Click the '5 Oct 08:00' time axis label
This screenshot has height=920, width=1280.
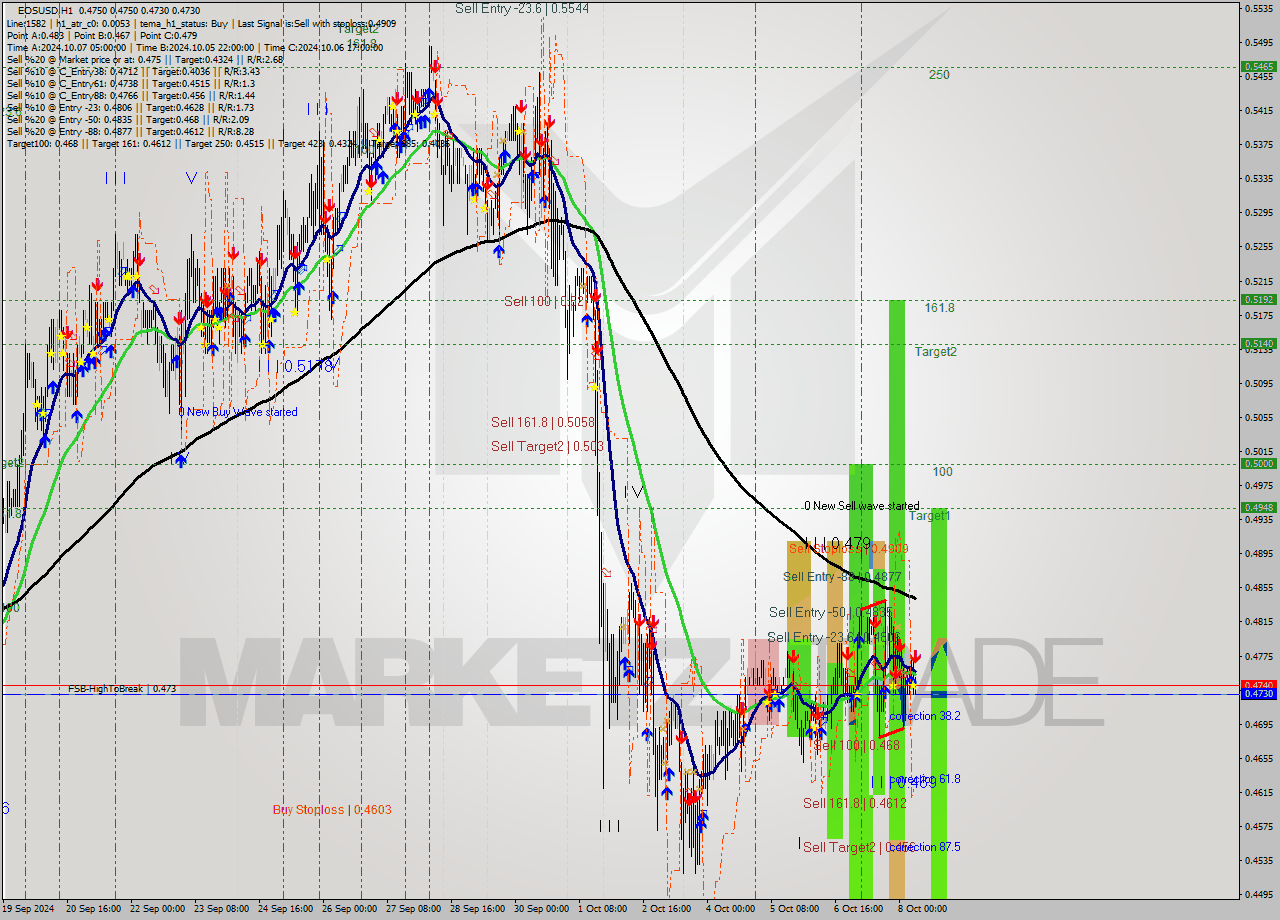795,909
